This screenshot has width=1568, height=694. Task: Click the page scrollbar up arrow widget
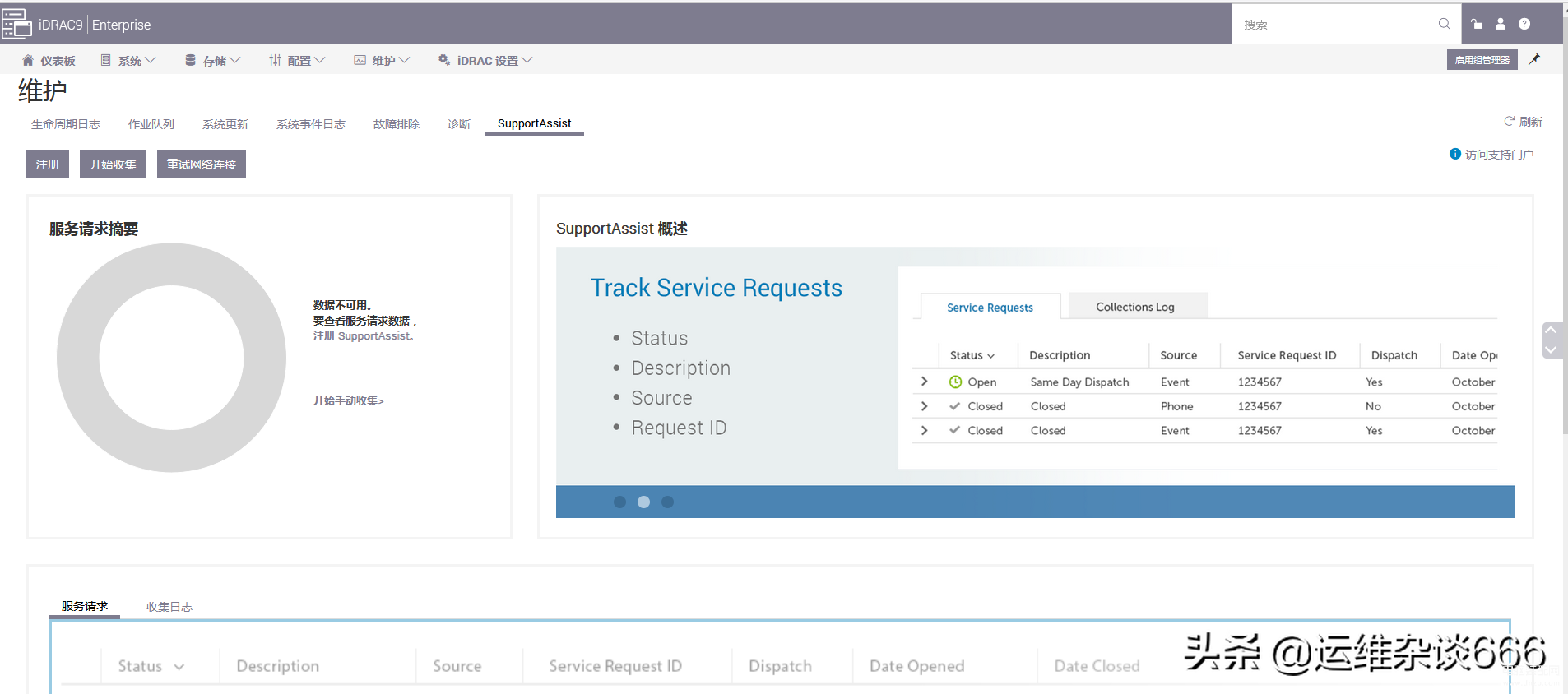point(1551,331)
